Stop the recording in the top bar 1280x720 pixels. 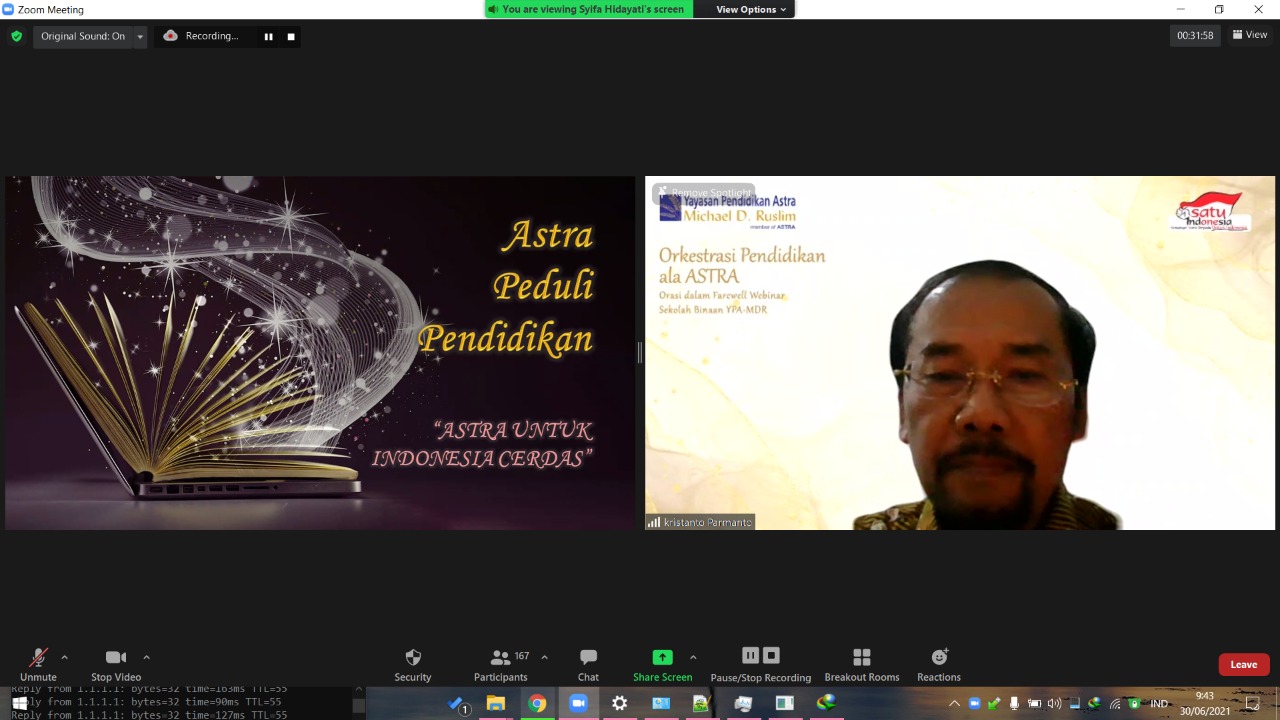[x=291, y=36]
